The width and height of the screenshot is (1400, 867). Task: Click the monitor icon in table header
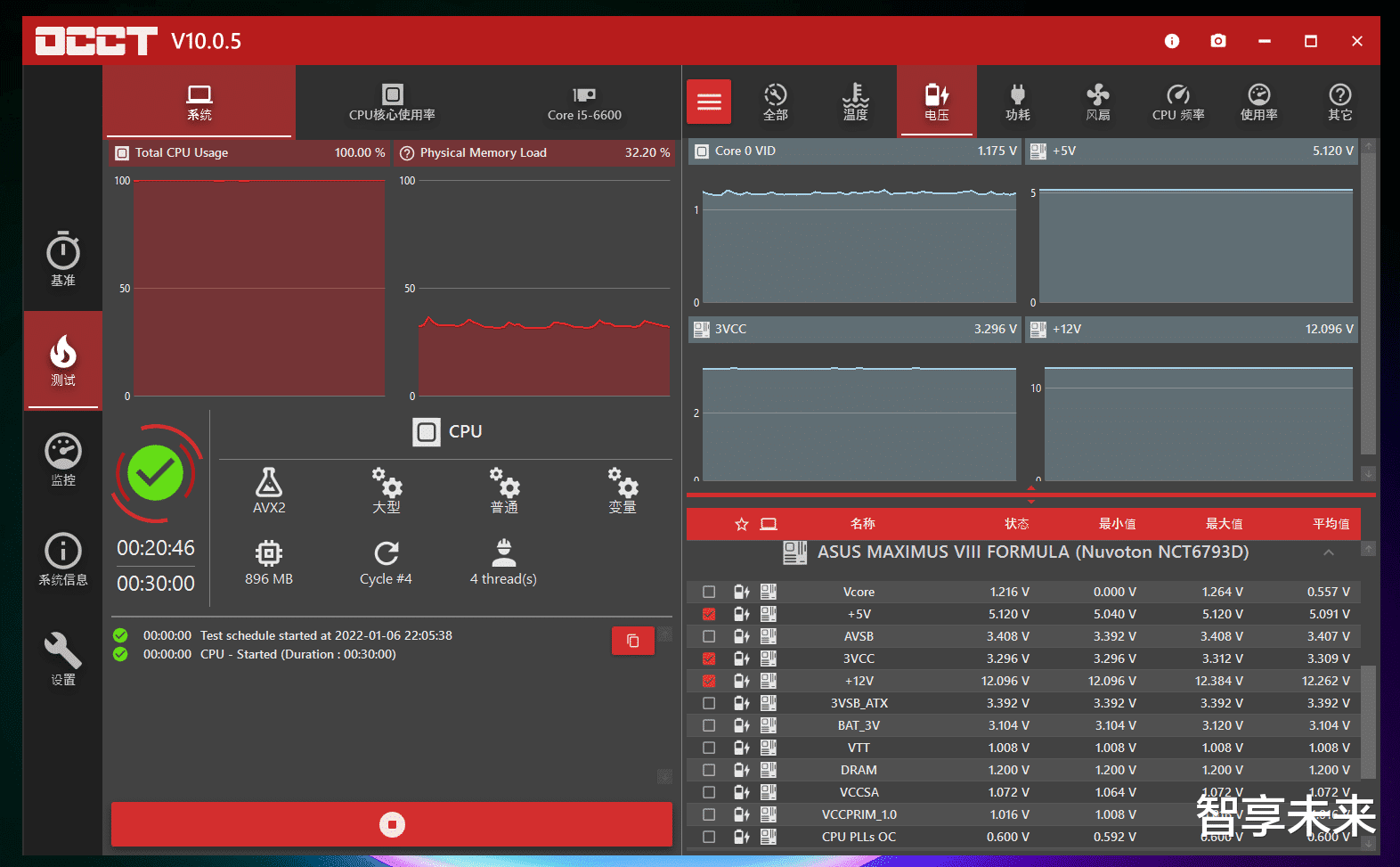click(x=769, y=524)
